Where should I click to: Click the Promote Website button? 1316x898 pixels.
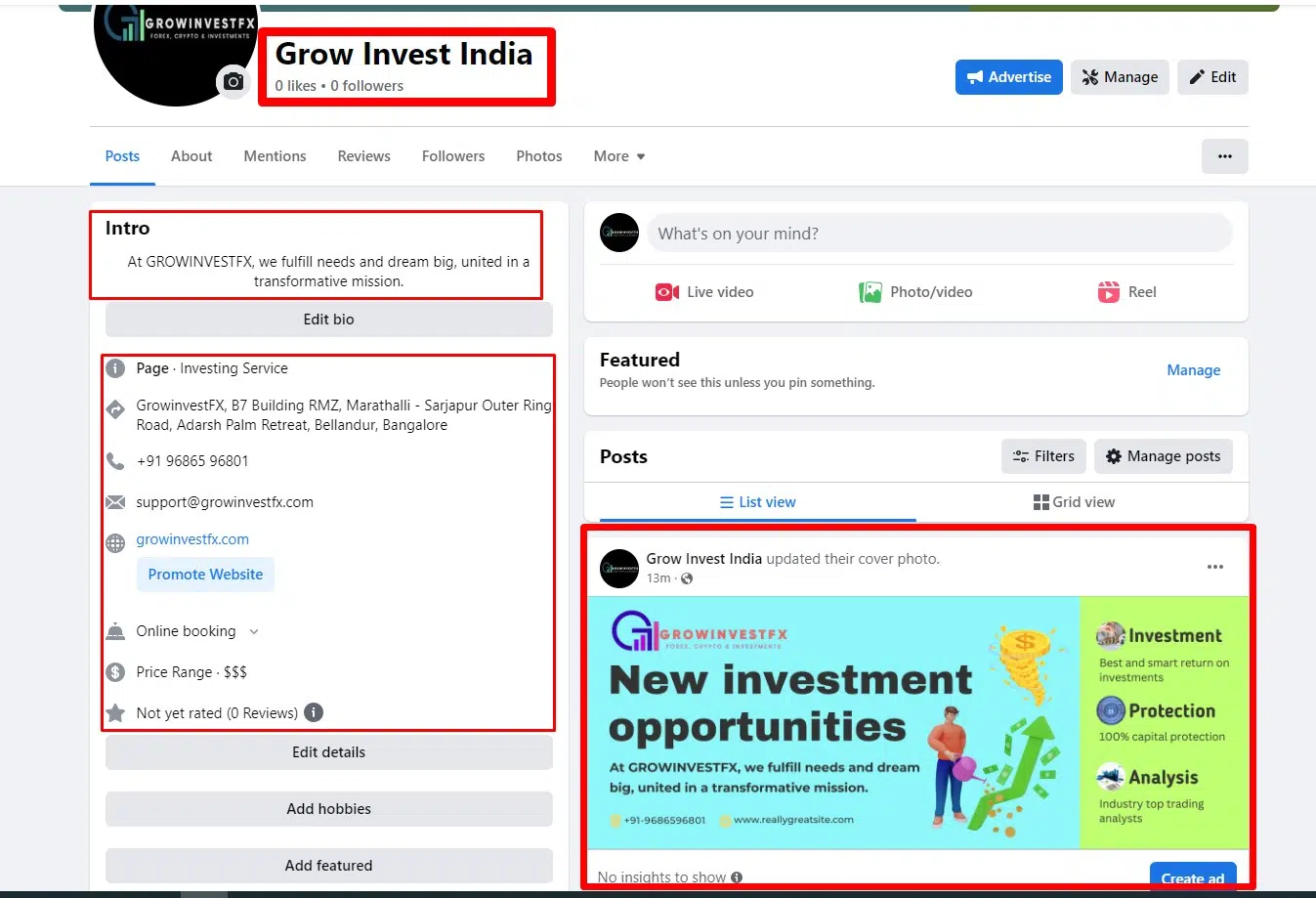(205, 575)
